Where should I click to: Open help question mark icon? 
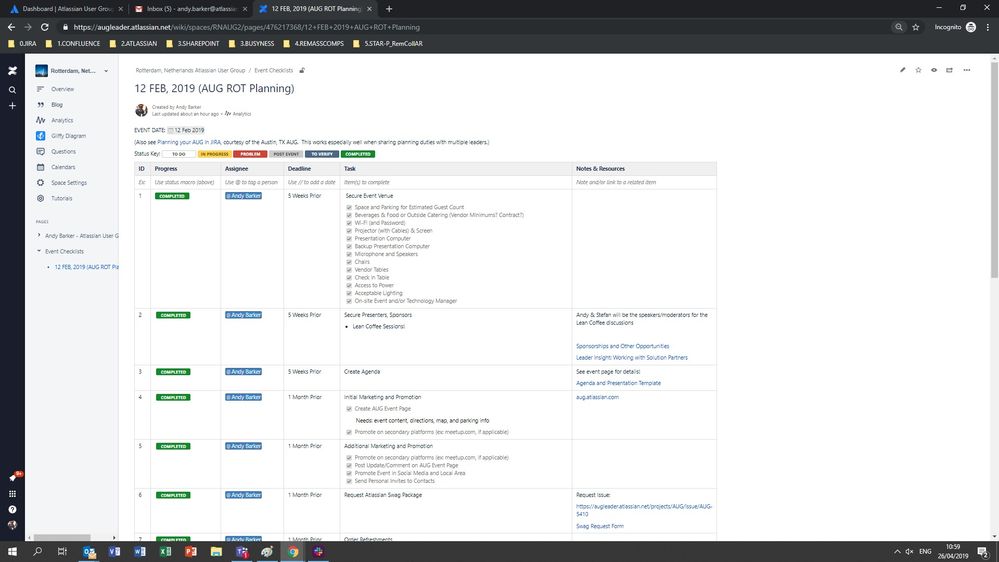click(x=12, y=510)
